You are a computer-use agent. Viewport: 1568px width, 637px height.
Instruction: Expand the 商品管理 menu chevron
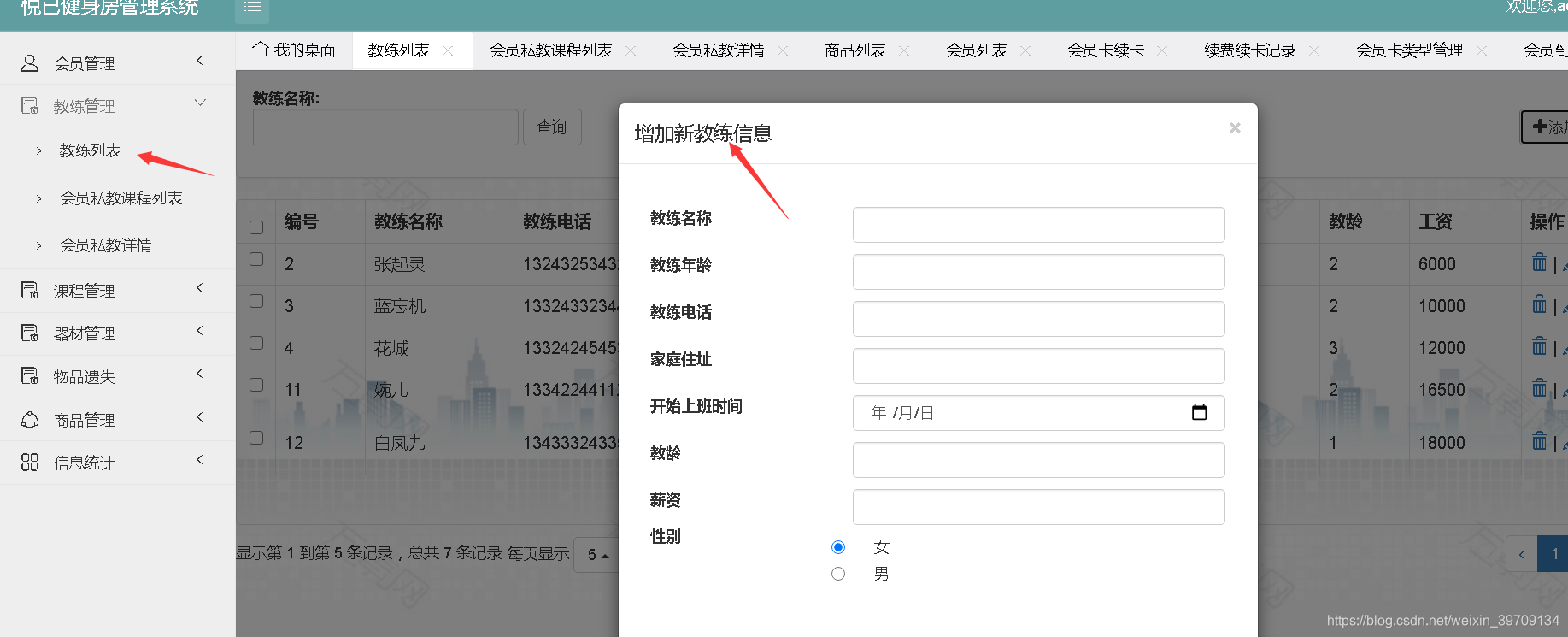coord(200,417)
